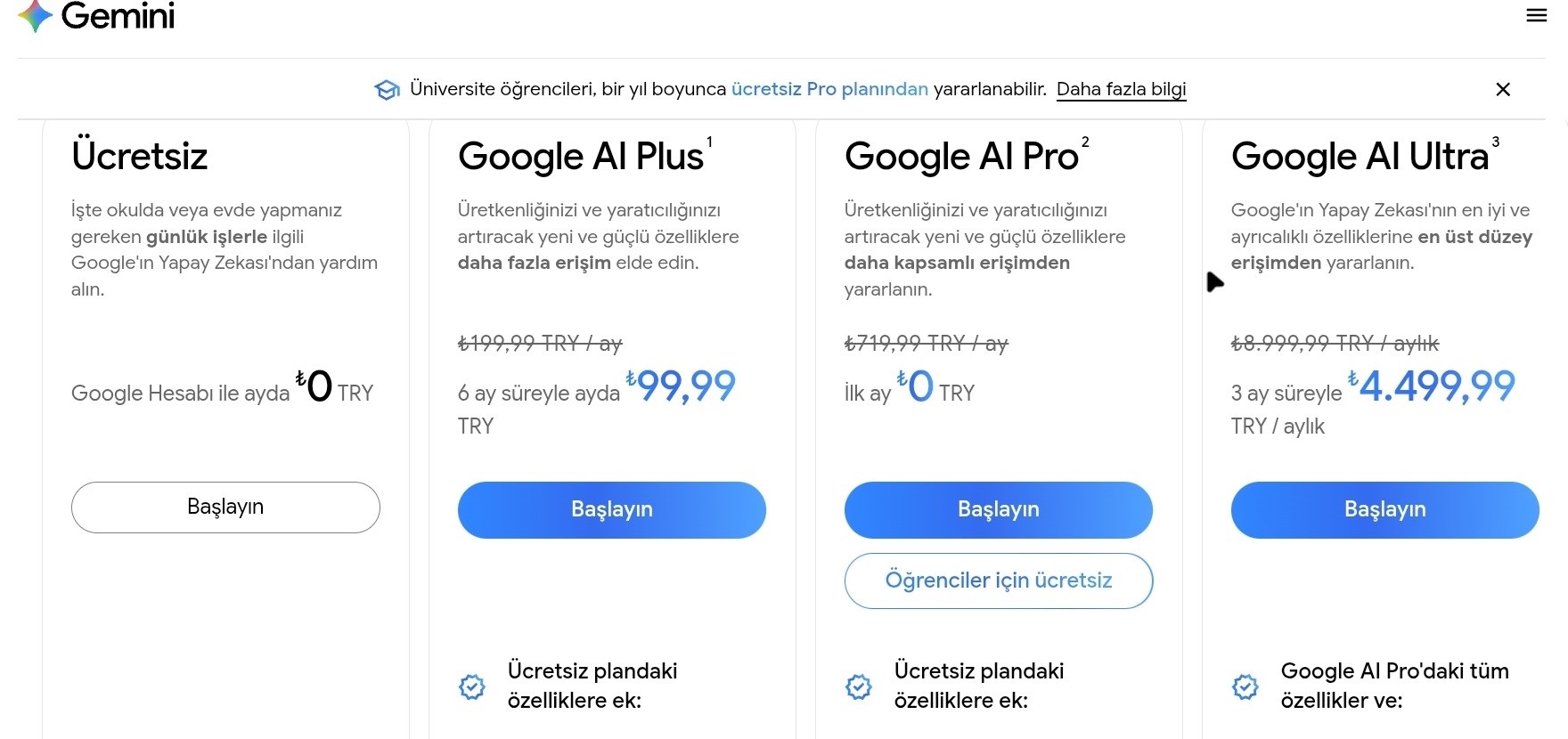
Task: Click footnote 2 beside Google AI Pro
Action: [1085, 142]
